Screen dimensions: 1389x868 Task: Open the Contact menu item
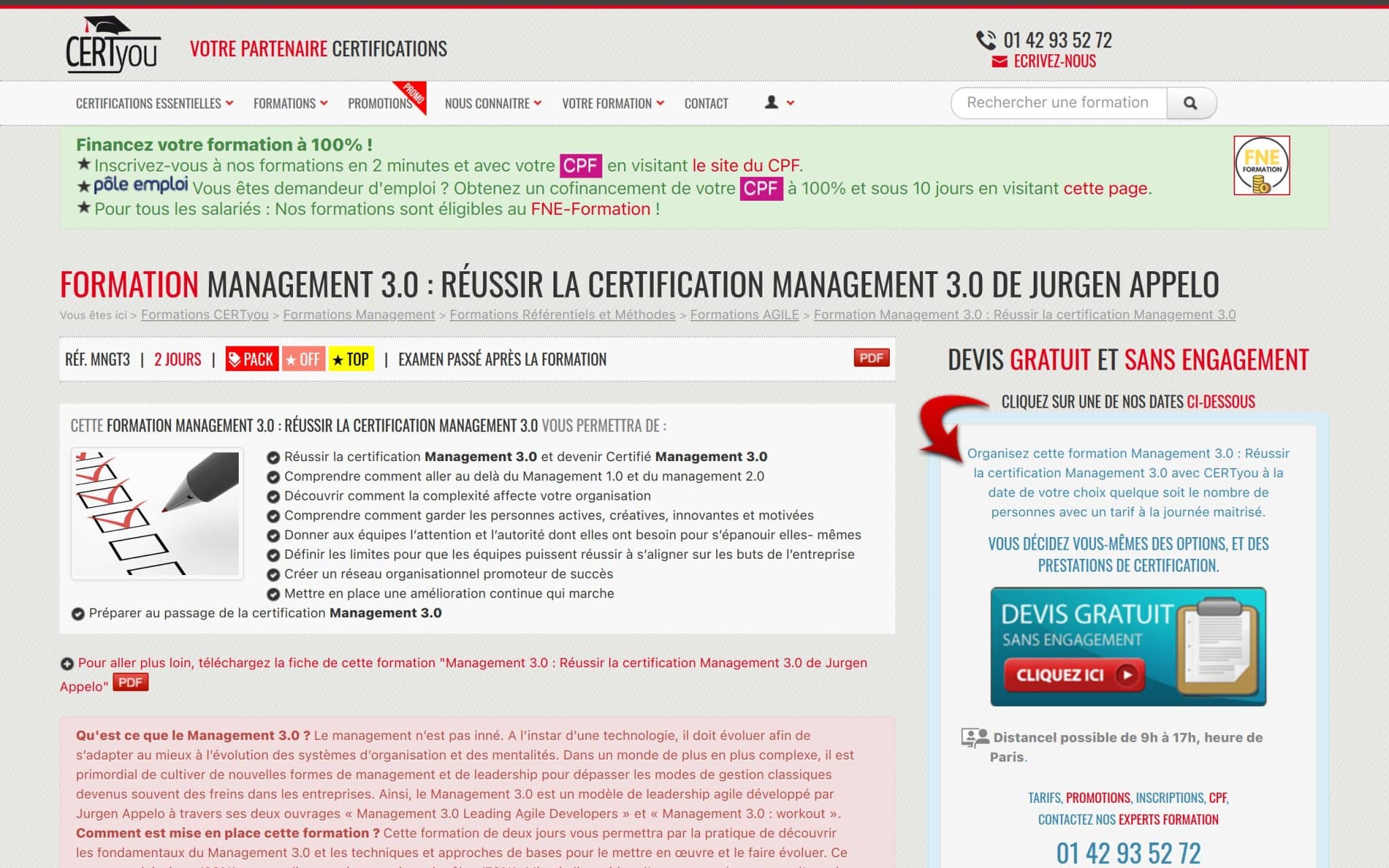tap(706, 104)
